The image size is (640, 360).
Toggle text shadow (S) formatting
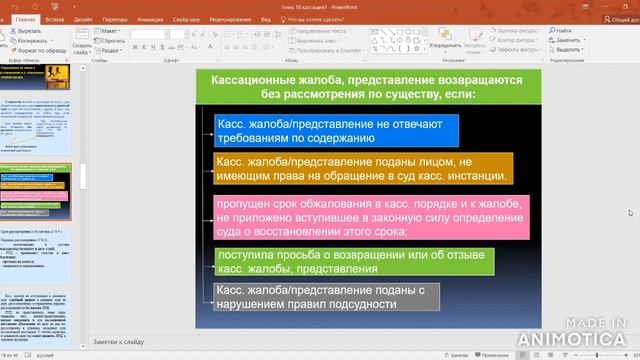pos(162,47)
